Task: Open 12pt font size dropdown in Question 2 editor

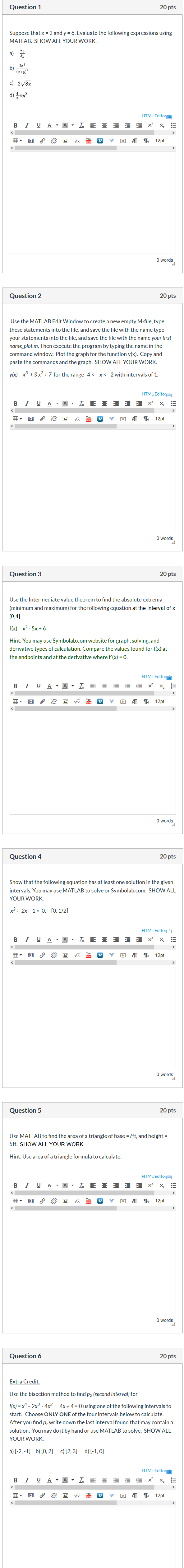Action: click(x=160, y=419)
